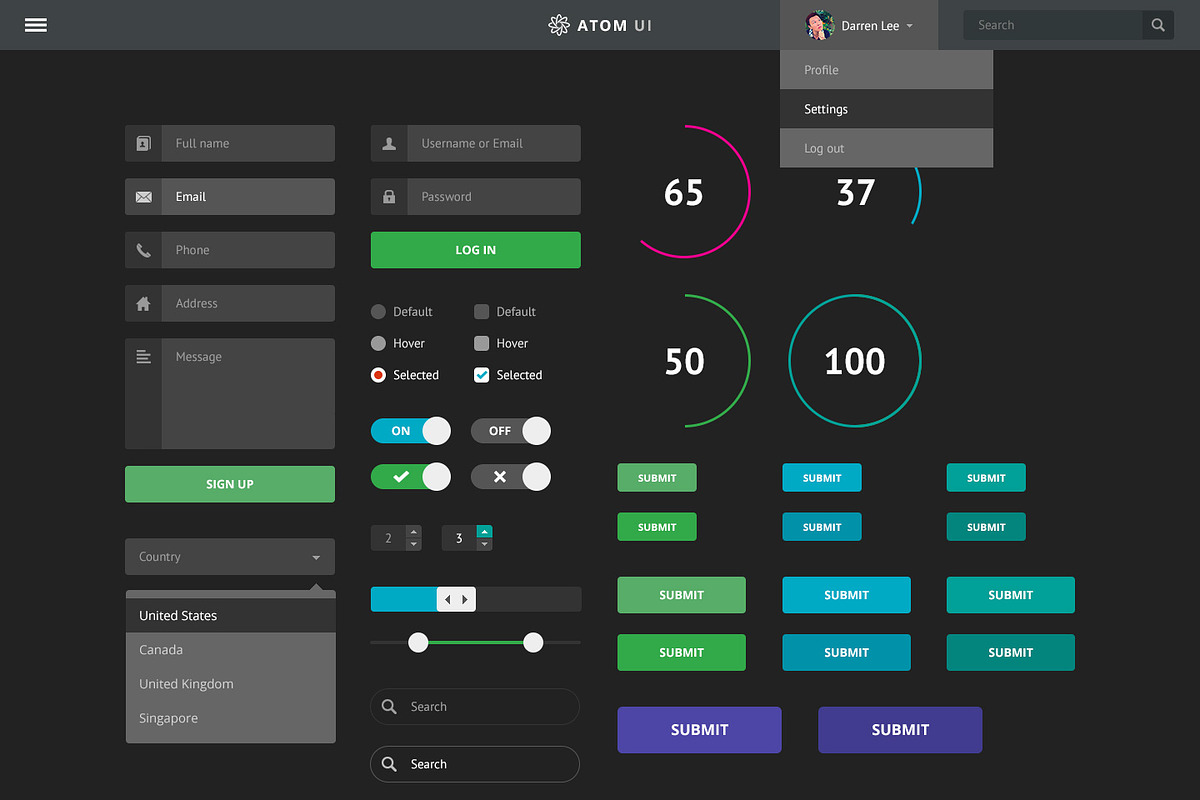Choose United States from country list
The width and height of the screenshot is (1200, 800).
[230, 616]
